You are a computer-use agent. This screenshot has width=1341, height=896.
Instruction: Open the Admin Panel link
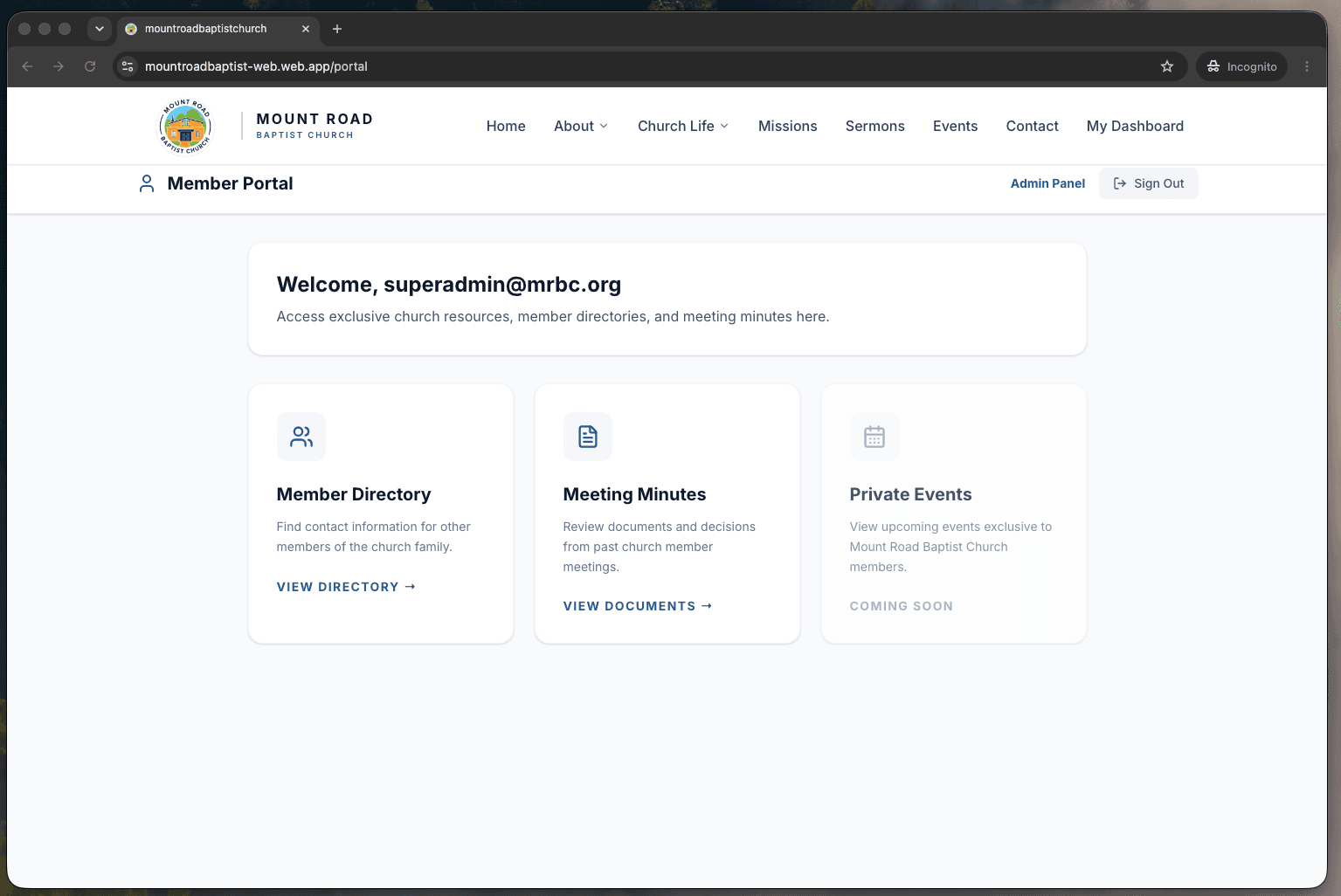(1047, 183)
